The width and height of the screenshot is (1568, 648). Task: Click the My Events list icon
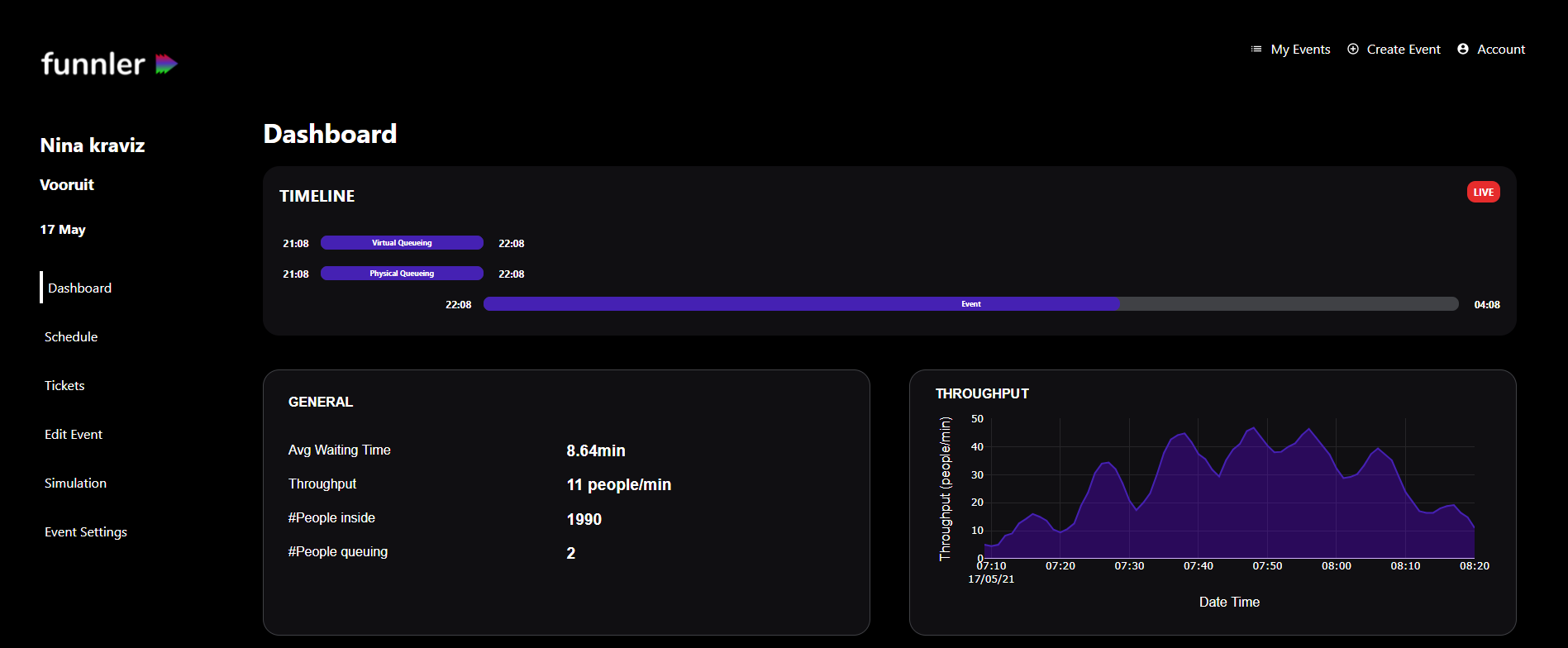click(1256, 50)
